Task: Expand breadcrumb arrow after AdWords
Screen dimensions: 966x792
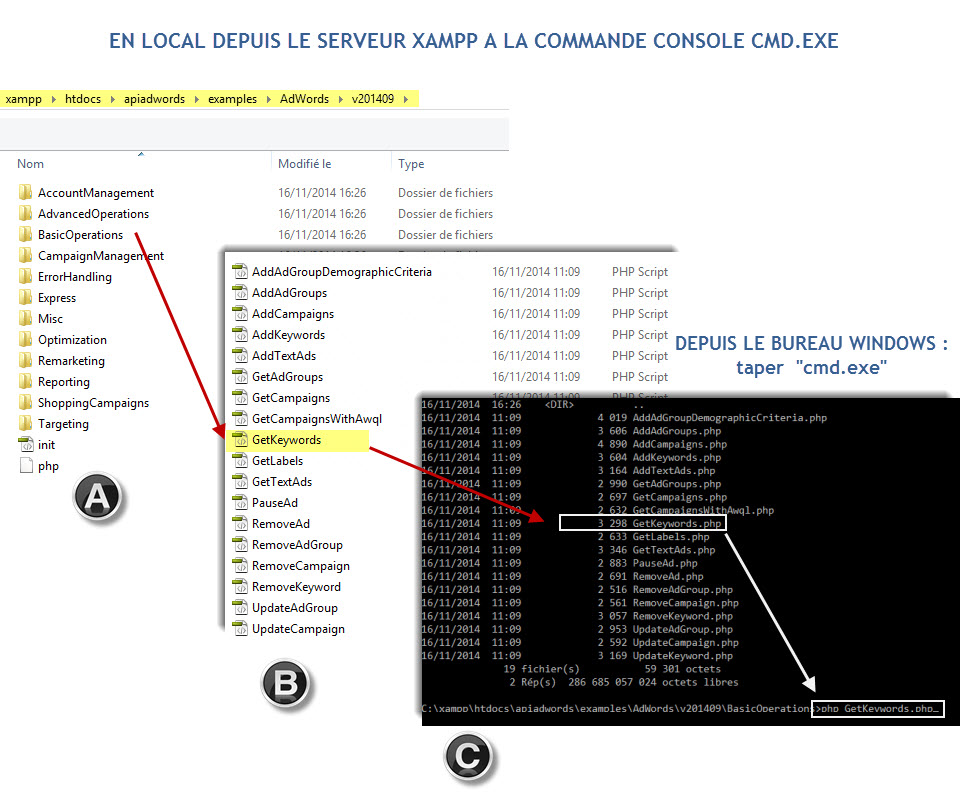Action: pos(341,99)
